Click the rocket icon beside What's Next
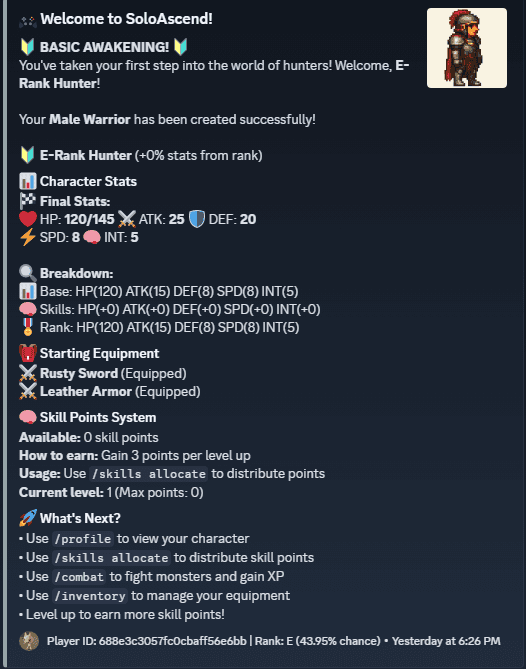The width and height of the screenshot is (526, 669). [x=28, y=518]
